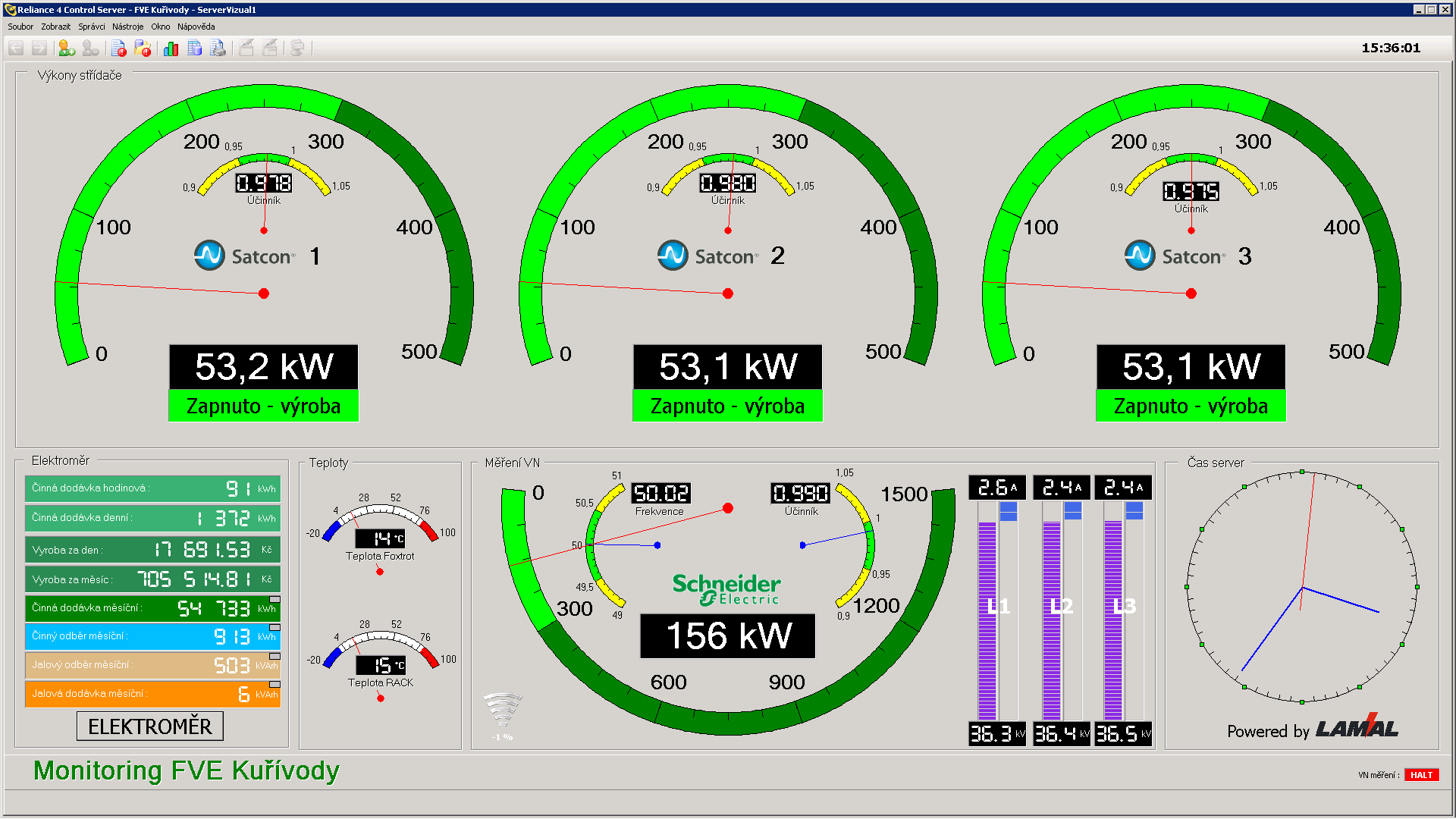Click the red HALT indicator

pyautogui.click(x=1421, y=775)
